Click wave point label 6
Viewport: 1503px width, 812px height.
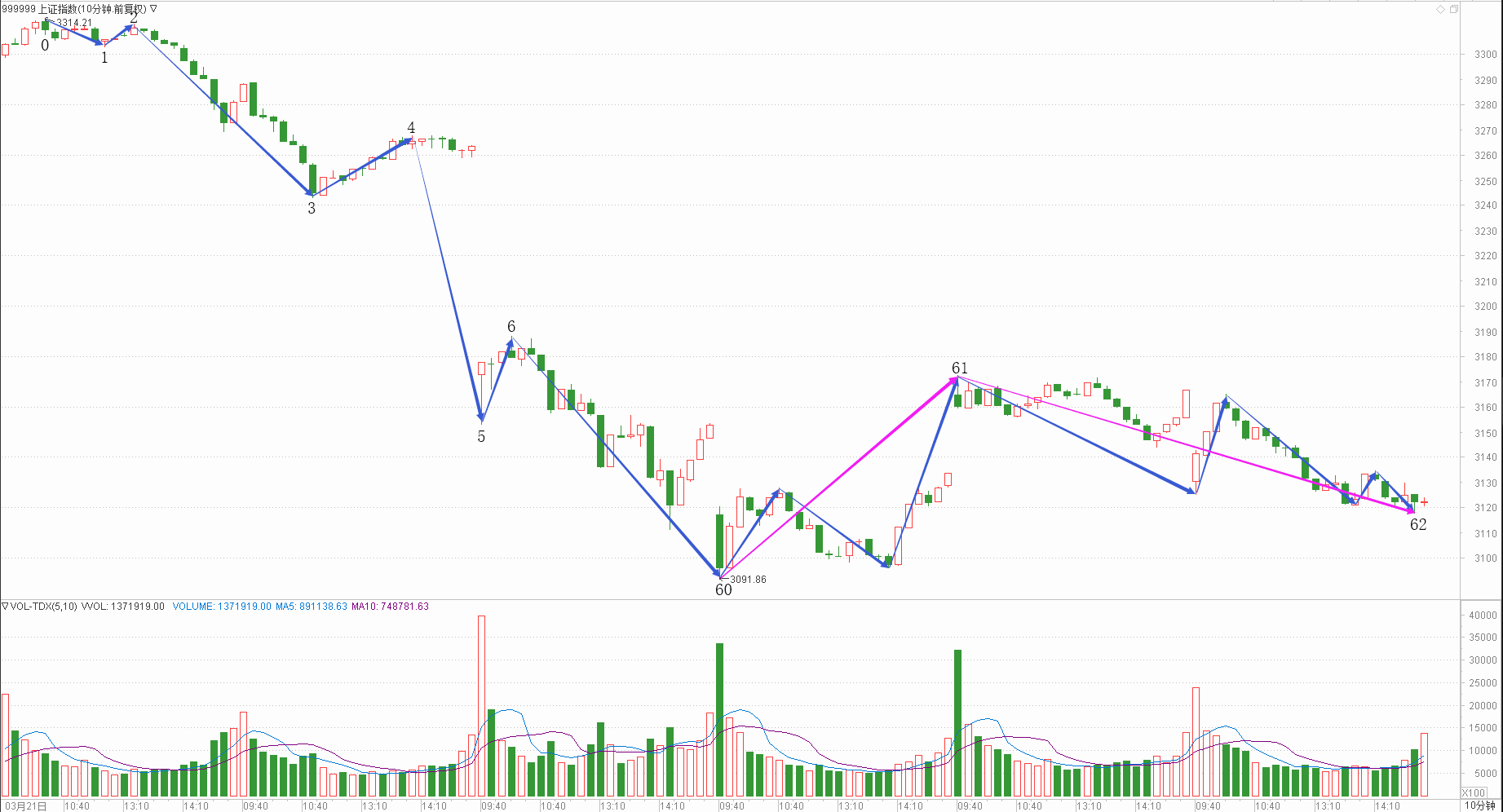(511, 327)
